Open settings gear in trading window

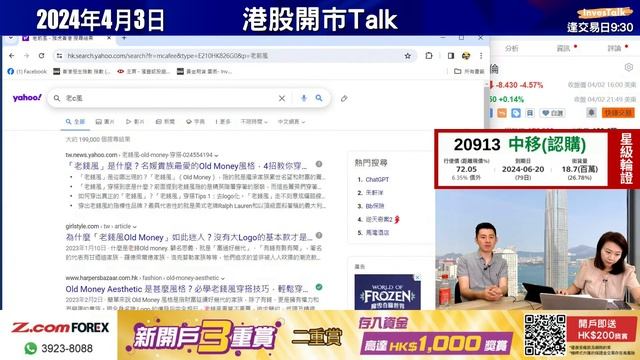tap(629, 67)
